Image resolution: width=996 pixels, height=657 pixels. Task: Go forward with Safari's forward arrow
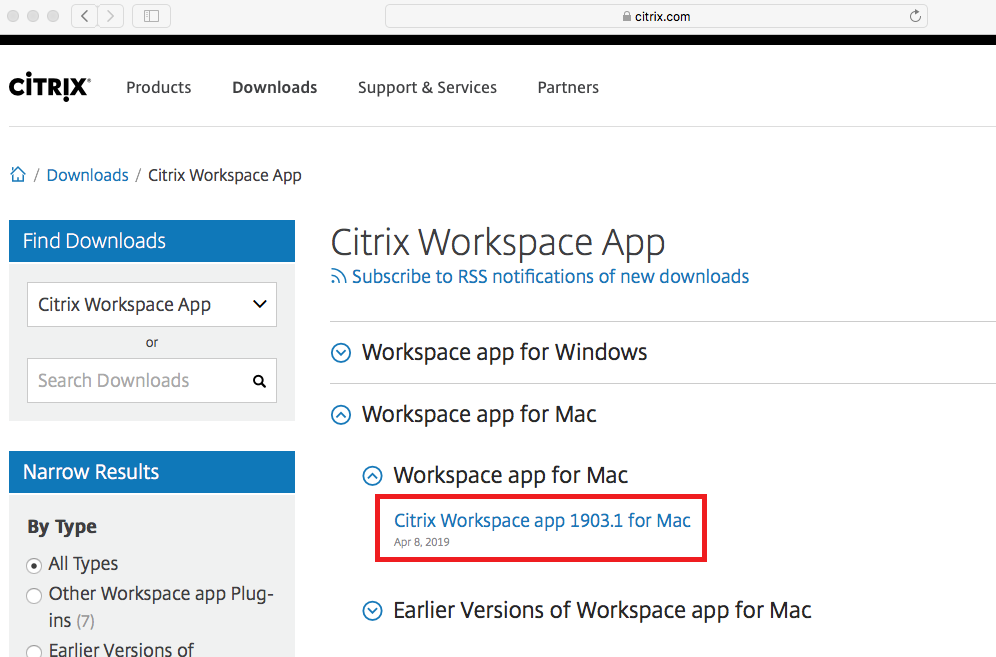click(111, 16)
